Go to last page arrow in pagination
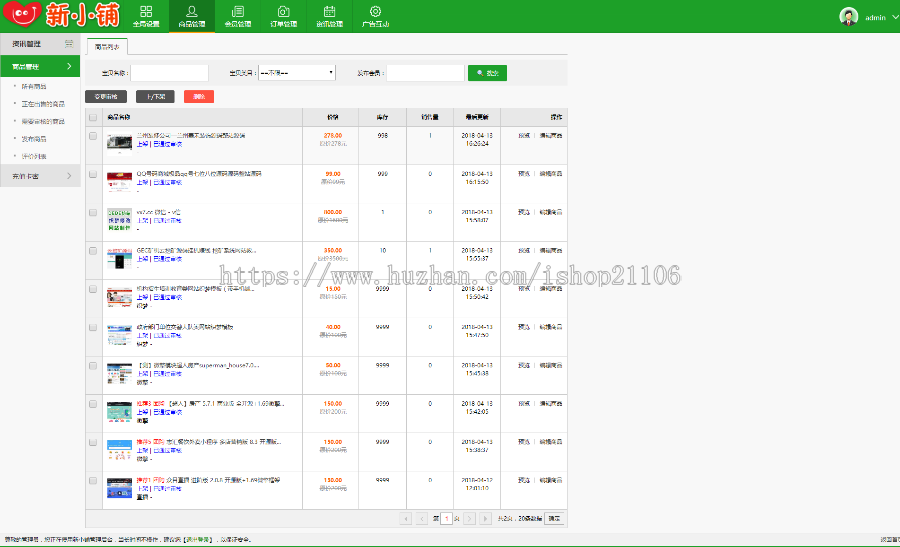This screenshot has height=547, width=900. coord(486,518)
